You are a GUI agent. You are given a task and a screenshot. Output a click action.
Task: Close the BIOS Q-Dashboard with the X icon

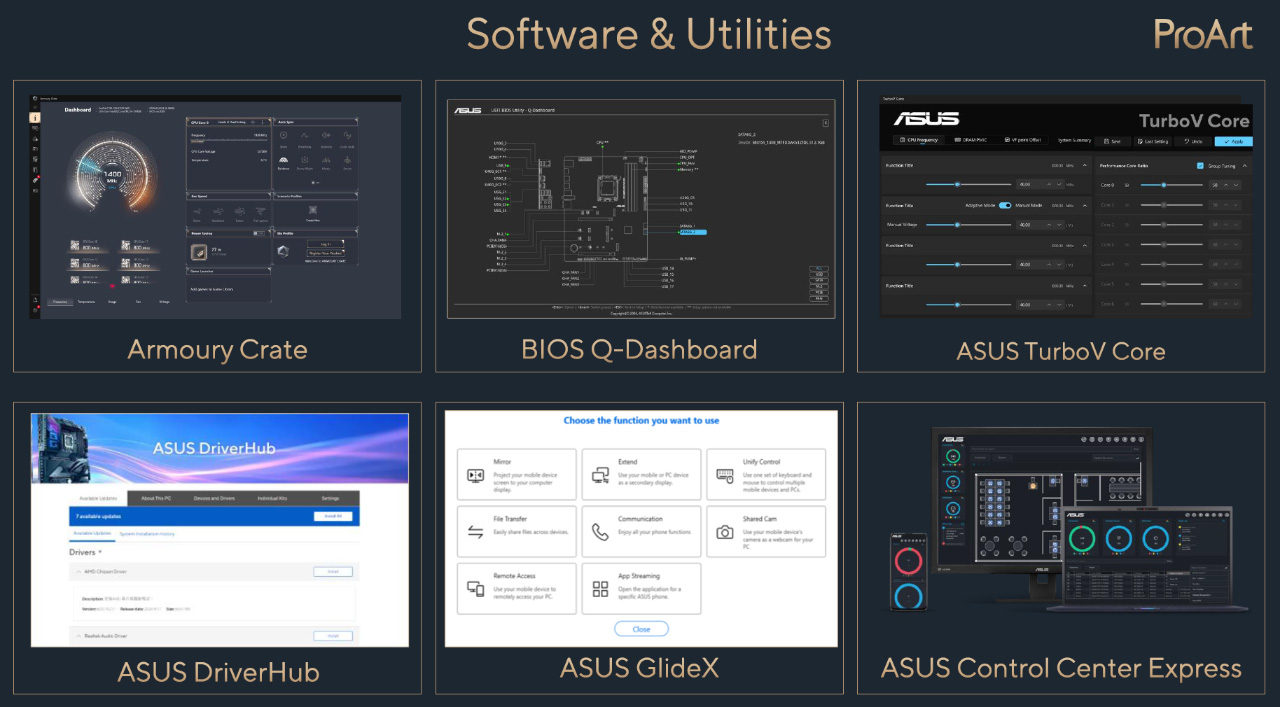(825, 123)
